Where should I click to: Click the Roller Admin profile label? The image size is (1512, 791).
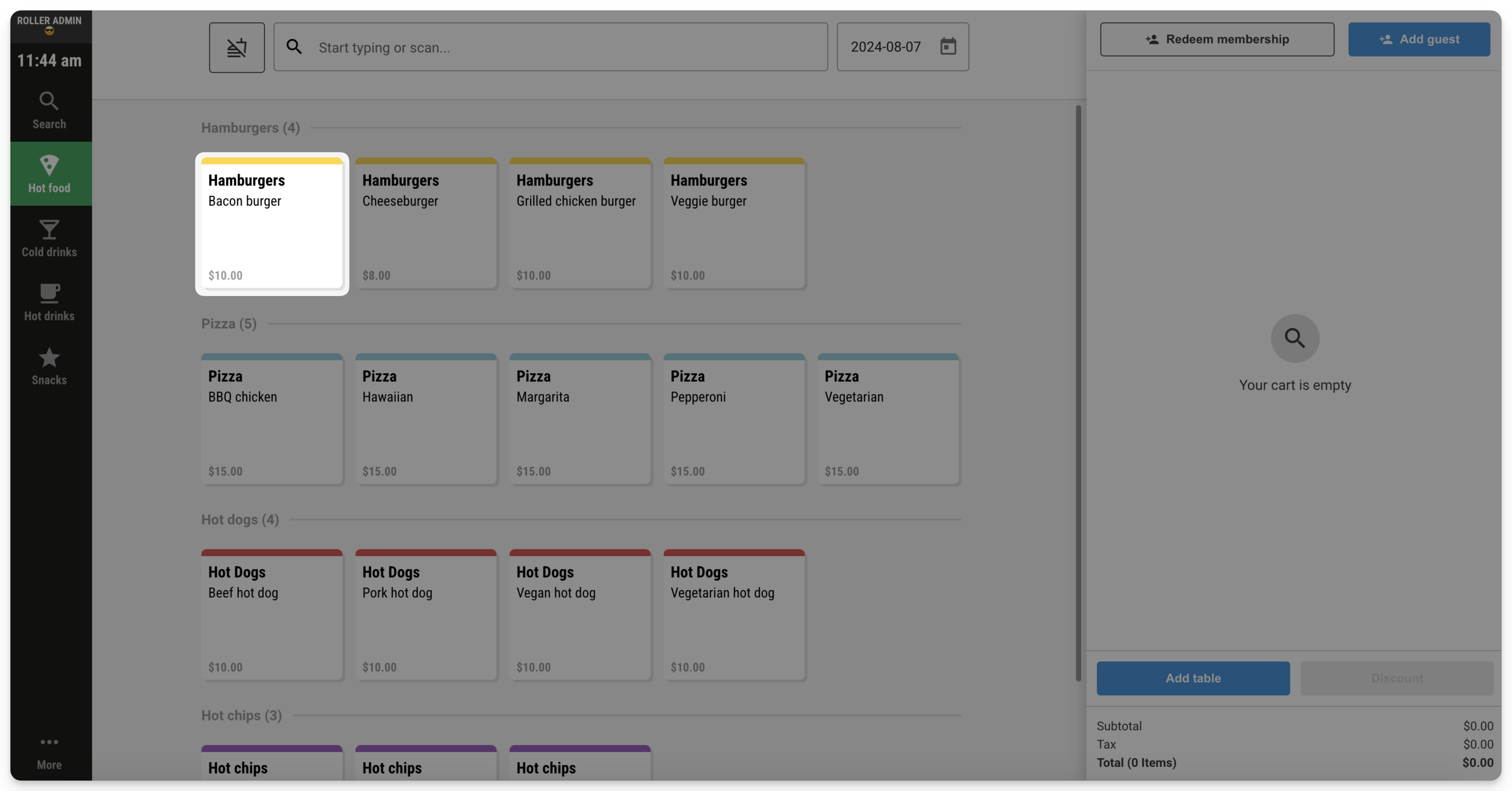pyautogui.click(x=49, y=25)
